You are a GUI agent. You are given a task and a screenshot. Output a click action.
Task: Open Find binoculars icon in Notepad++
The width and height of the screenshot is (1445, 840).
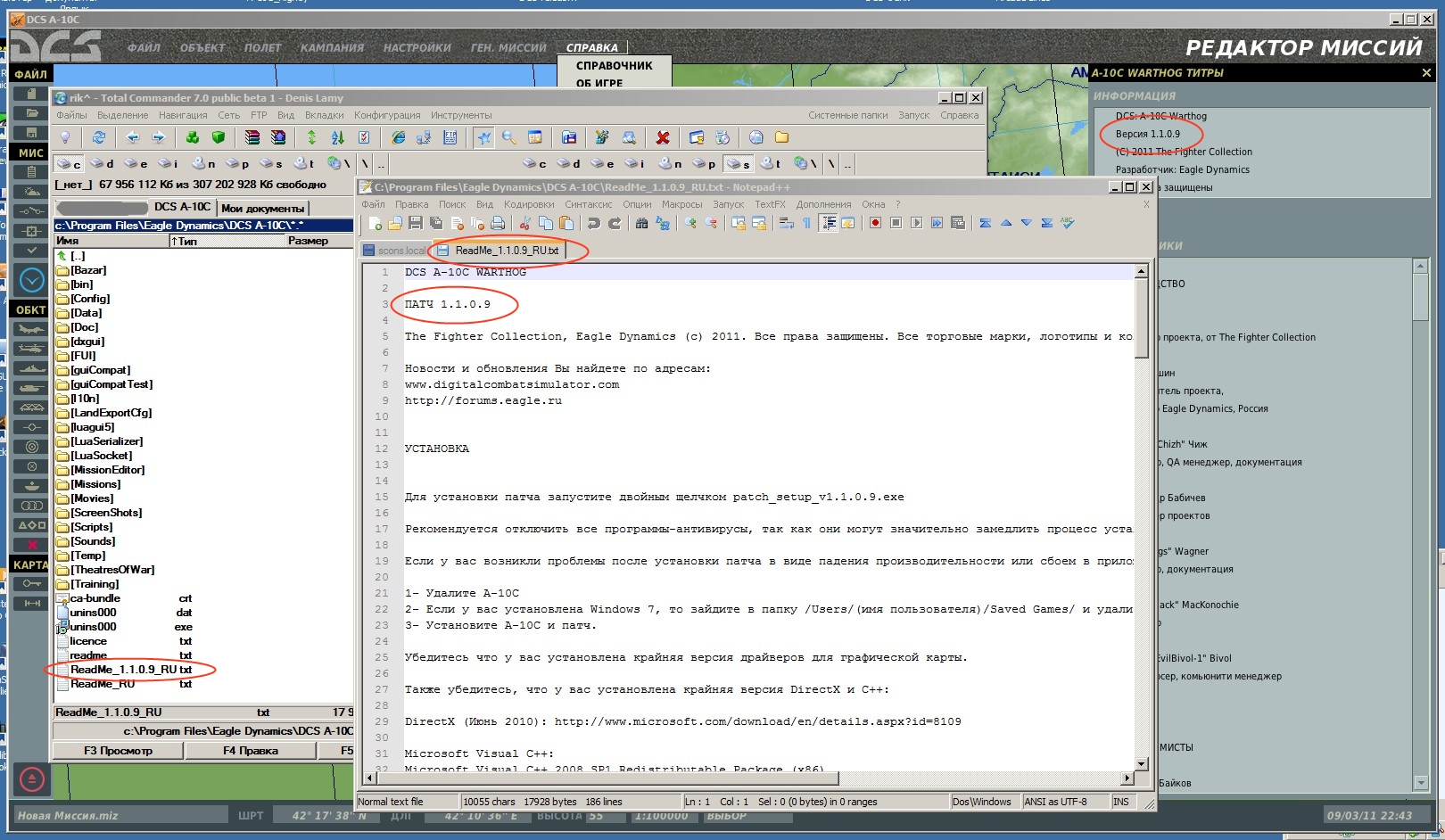[x=641, y=223]
